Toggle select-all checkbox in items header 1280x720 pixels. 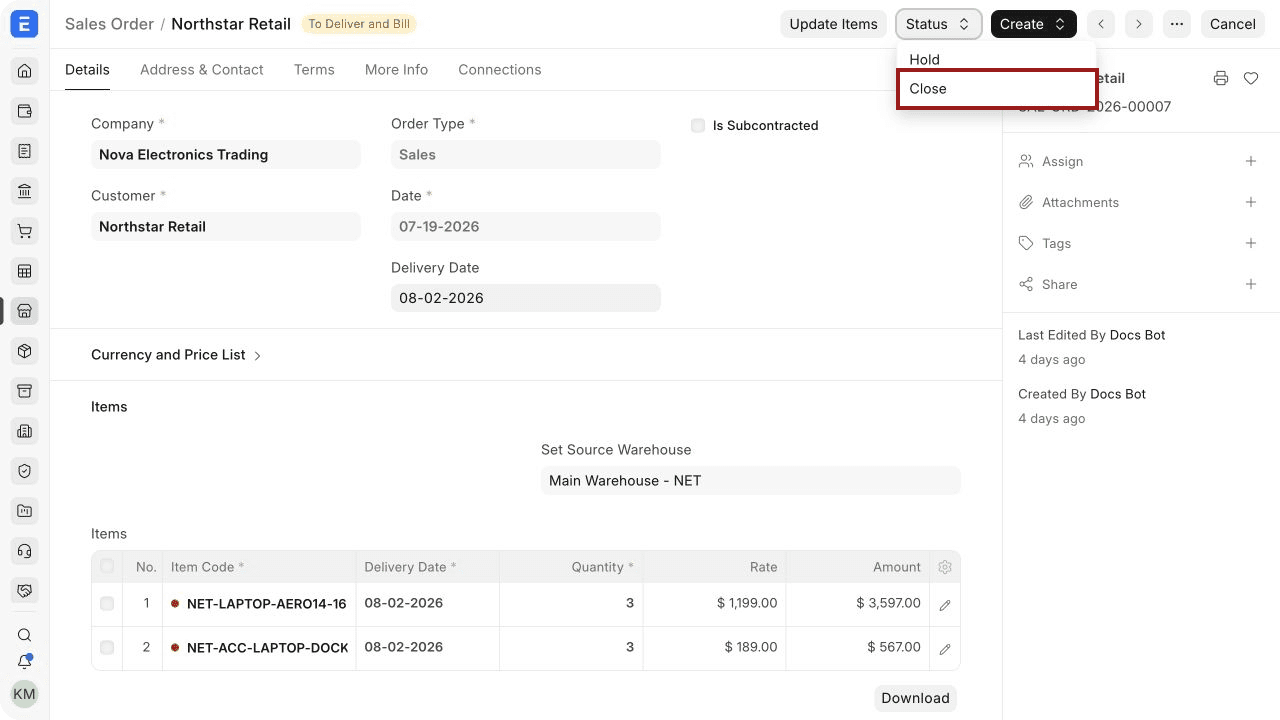(107, 567)
